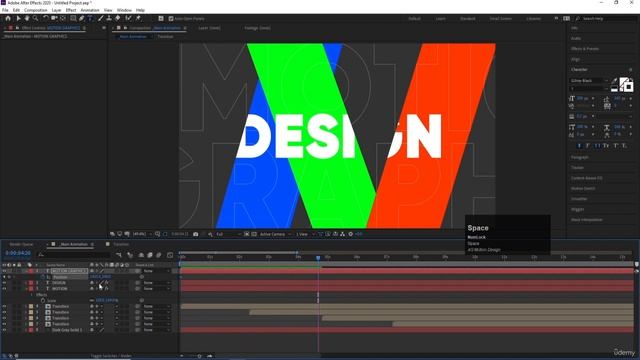Open the Motion Sketch panel
The height and width of the screenshot is (360, 640).
[x=583, y=189]
